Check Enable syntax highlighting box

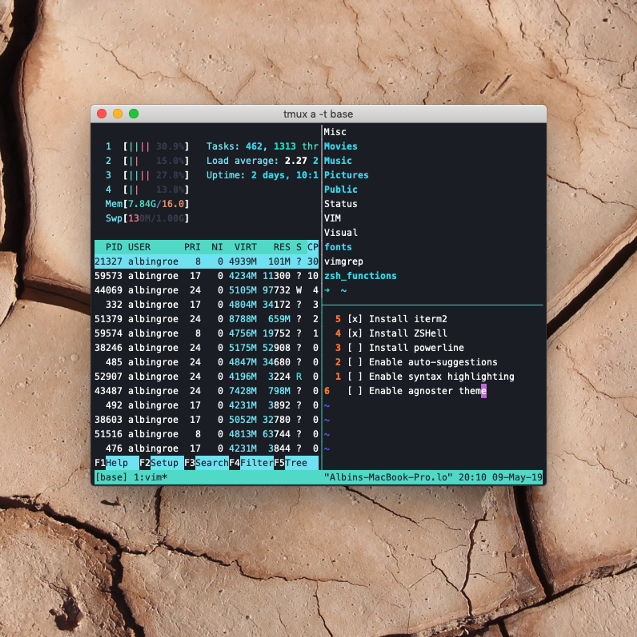(354, 377)
